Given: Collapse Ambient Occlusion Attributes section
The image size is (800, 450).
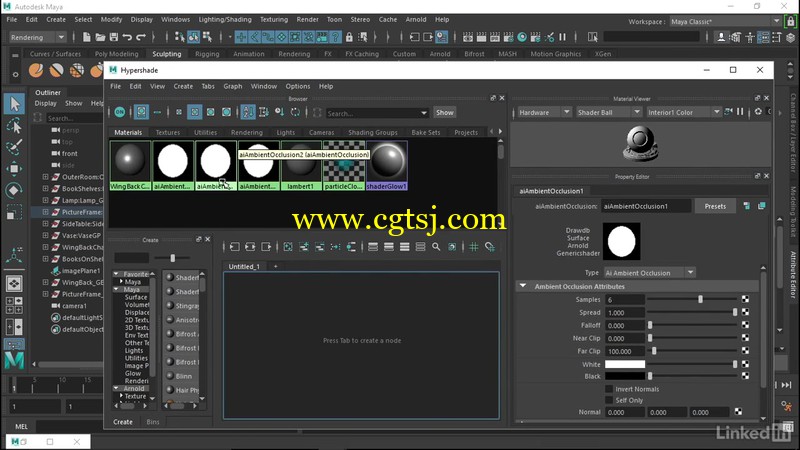Looking at the screenshot, I should (x=523, y=286).
